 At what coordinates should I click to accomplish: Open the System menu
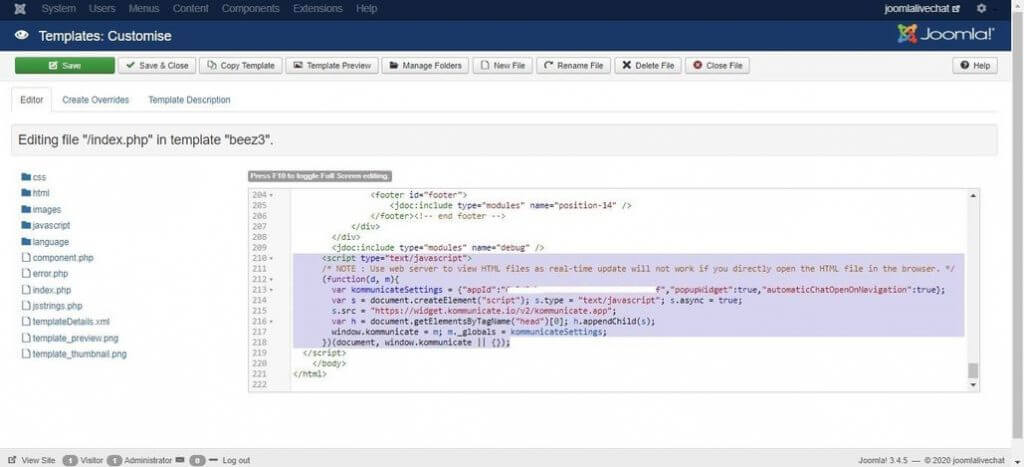click(x=58, y=9)
